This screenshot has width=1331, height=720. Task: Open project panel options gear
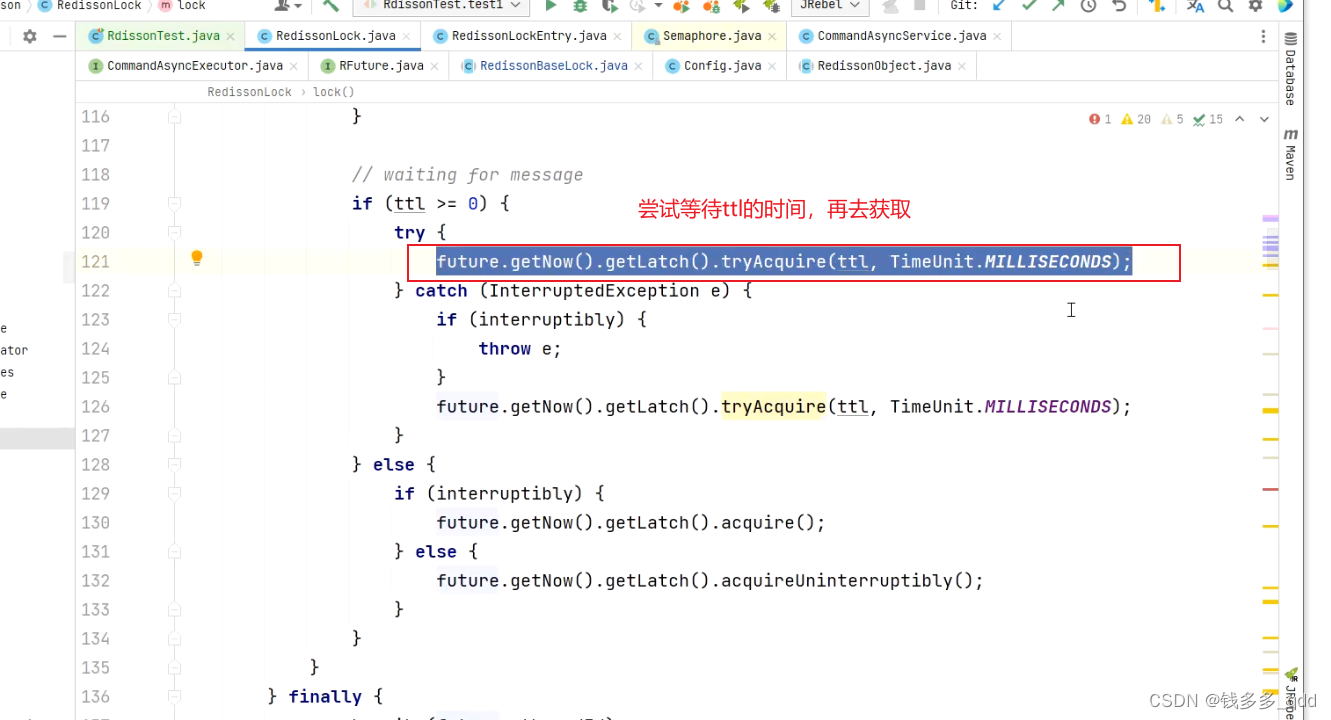[30, 36]
